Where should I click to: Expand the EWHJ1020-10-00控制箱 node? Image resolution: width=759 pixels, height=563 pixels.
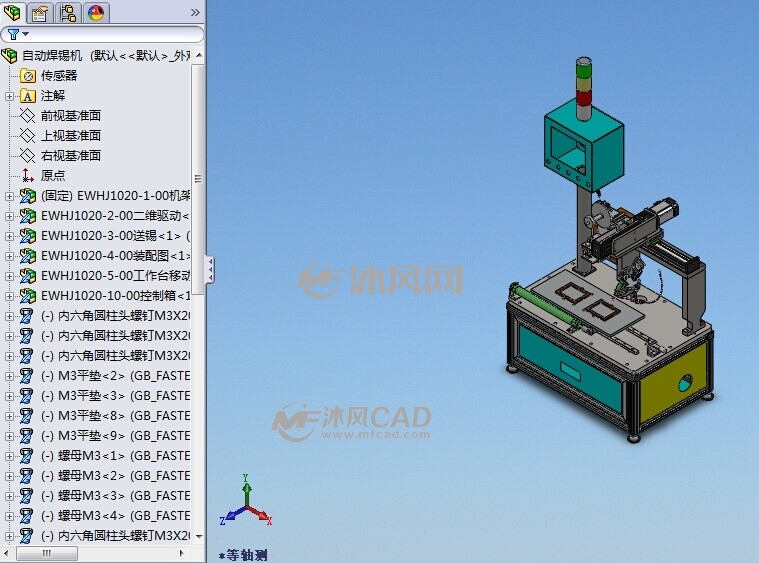tap(9, 296)
